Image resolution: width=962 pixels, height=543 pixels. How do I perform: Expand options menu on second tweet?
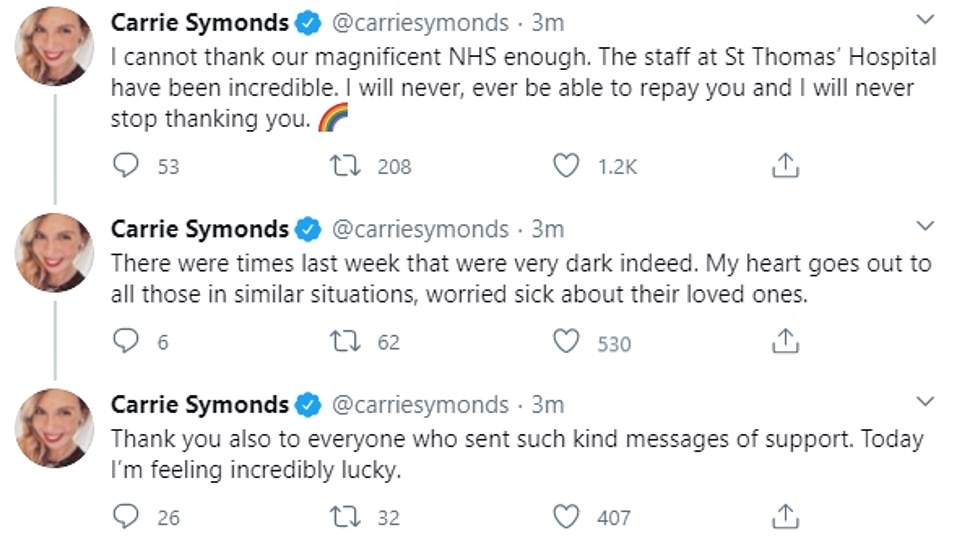pos(925,226)
